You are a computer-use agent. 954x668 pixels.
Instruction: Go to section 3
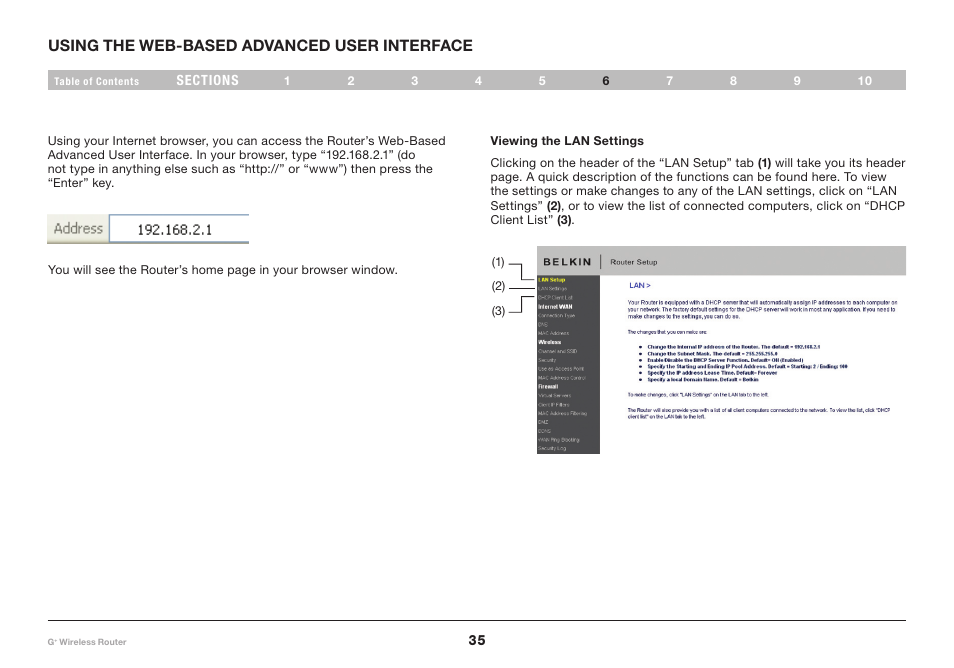(x=414, y=81)
